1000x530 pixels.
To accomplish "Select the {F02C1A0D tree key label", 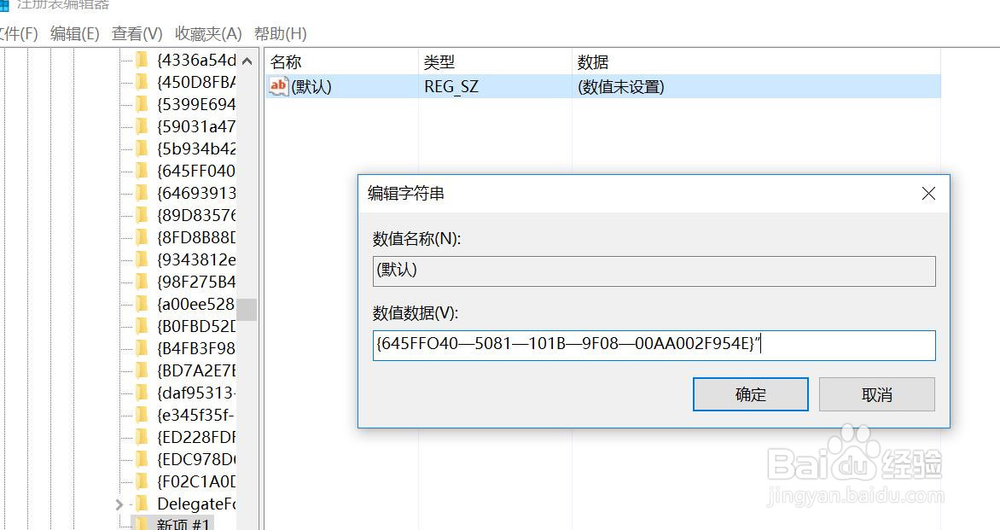I will pyautogui.click(x=196, y=482).
